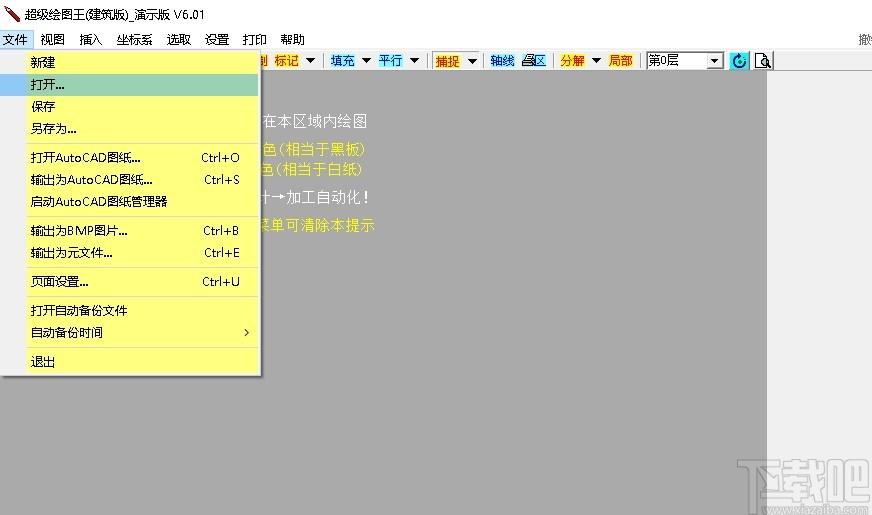Click the 局部 toolbar button
The image size is (872, 515).
coord(621,61)
